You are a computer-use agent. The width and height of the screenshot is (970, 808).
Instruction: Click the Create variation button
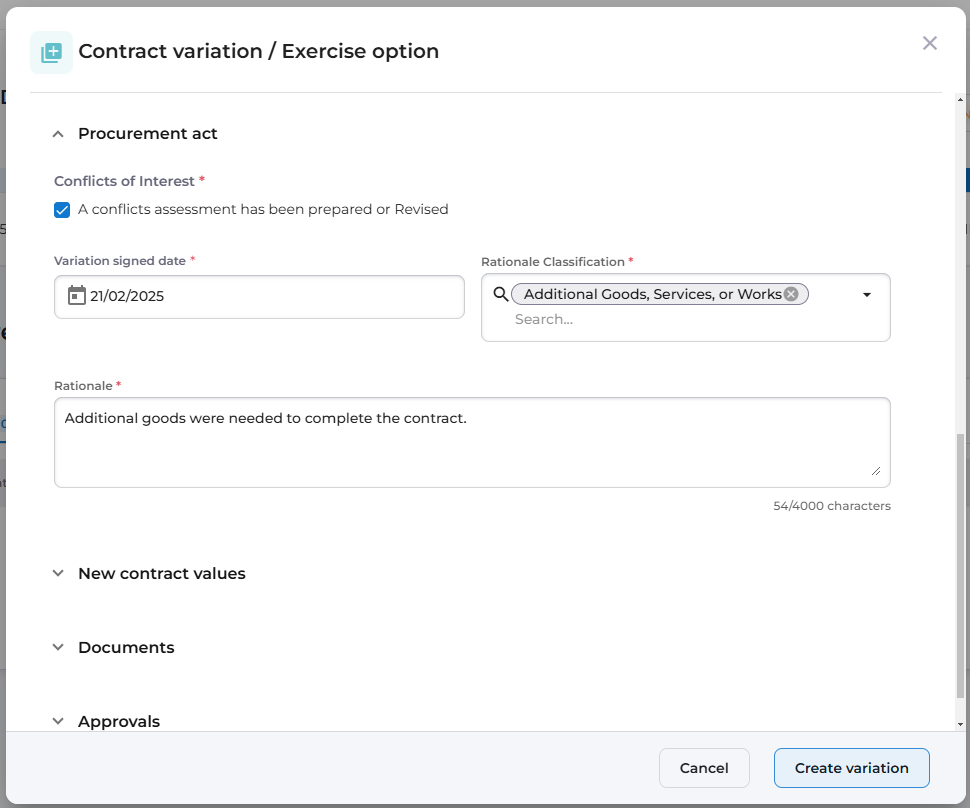coord(851,768)
